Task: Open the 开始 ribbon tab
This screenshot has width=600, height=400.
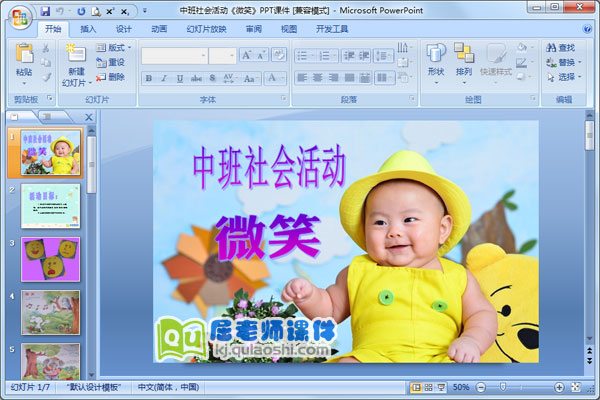Action: click(53, 29)
